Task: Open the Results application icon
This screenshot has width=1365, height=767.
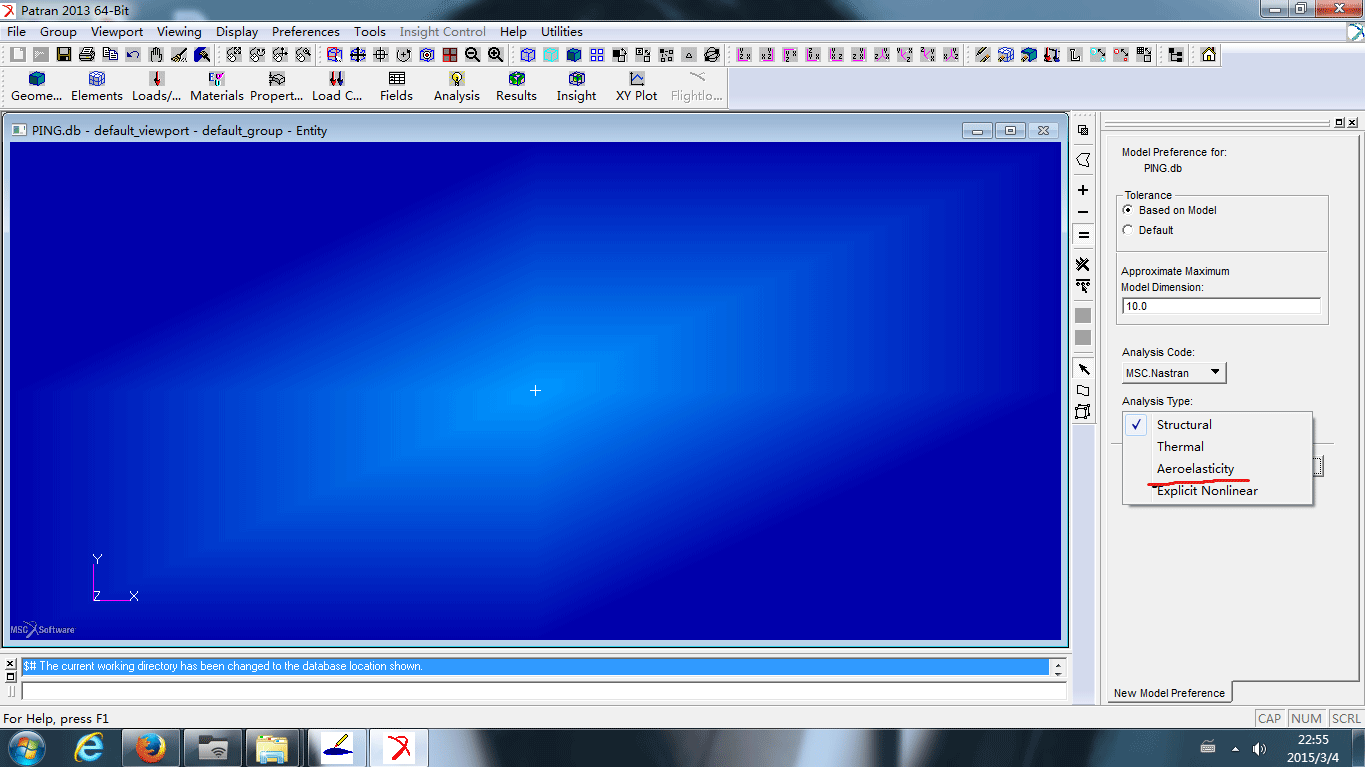Action: click(x=517, y=87)
